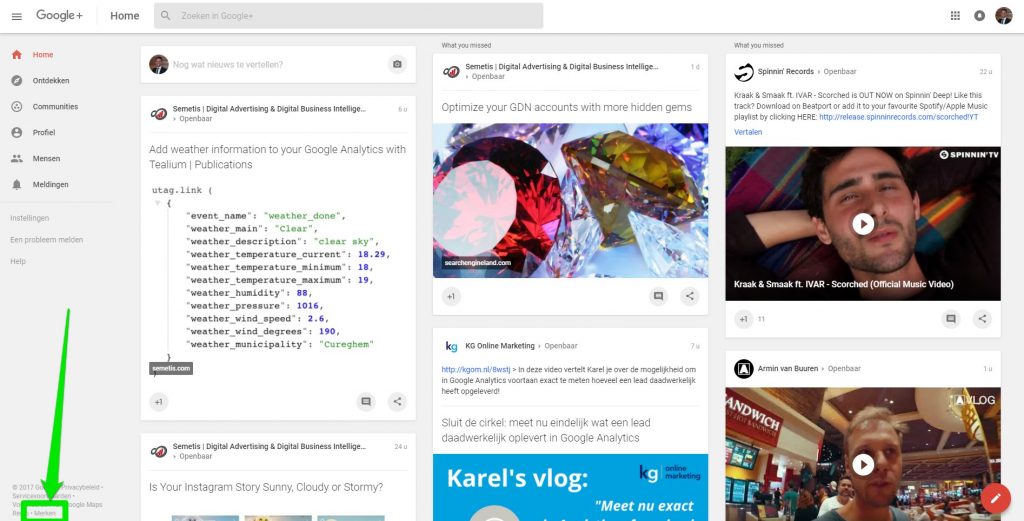Click the KG Online Marketing logo avatar
The height and width of the screenshot is (521, 1024).
click(451, 346)
